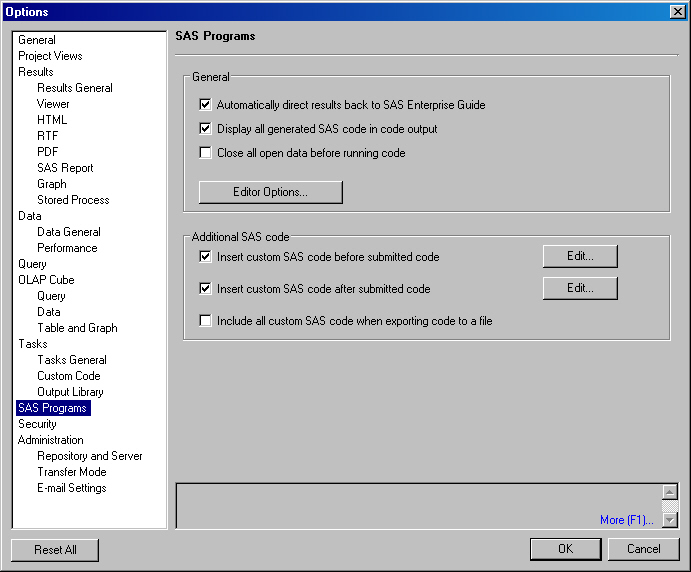691x572 pixels.
Task: Go to Custom Code under Tasks
Action: coord(69,376)
